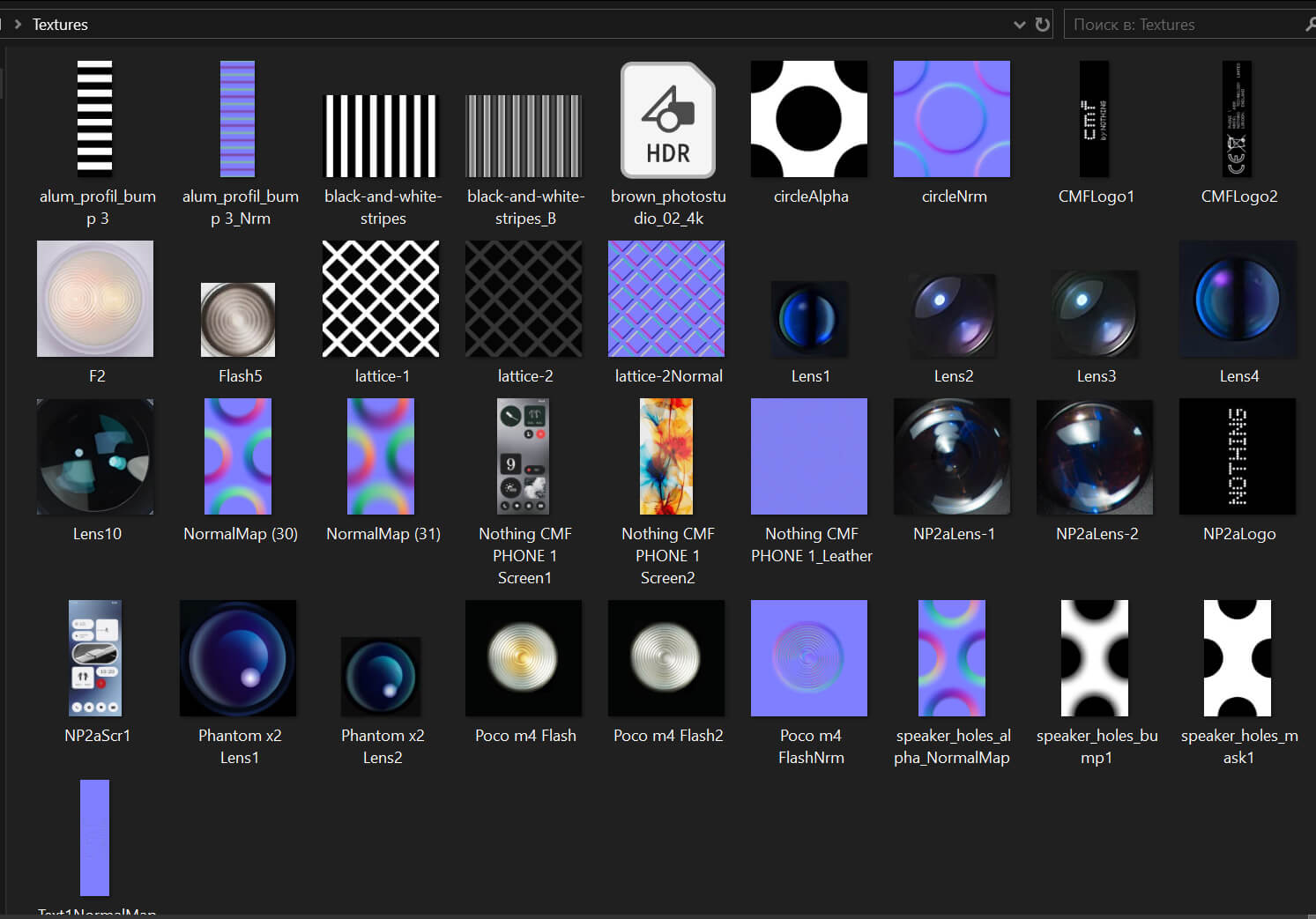
Task: Select the Nothing CMF PHONE 1 Screen2 file
Action: point(666,456)
